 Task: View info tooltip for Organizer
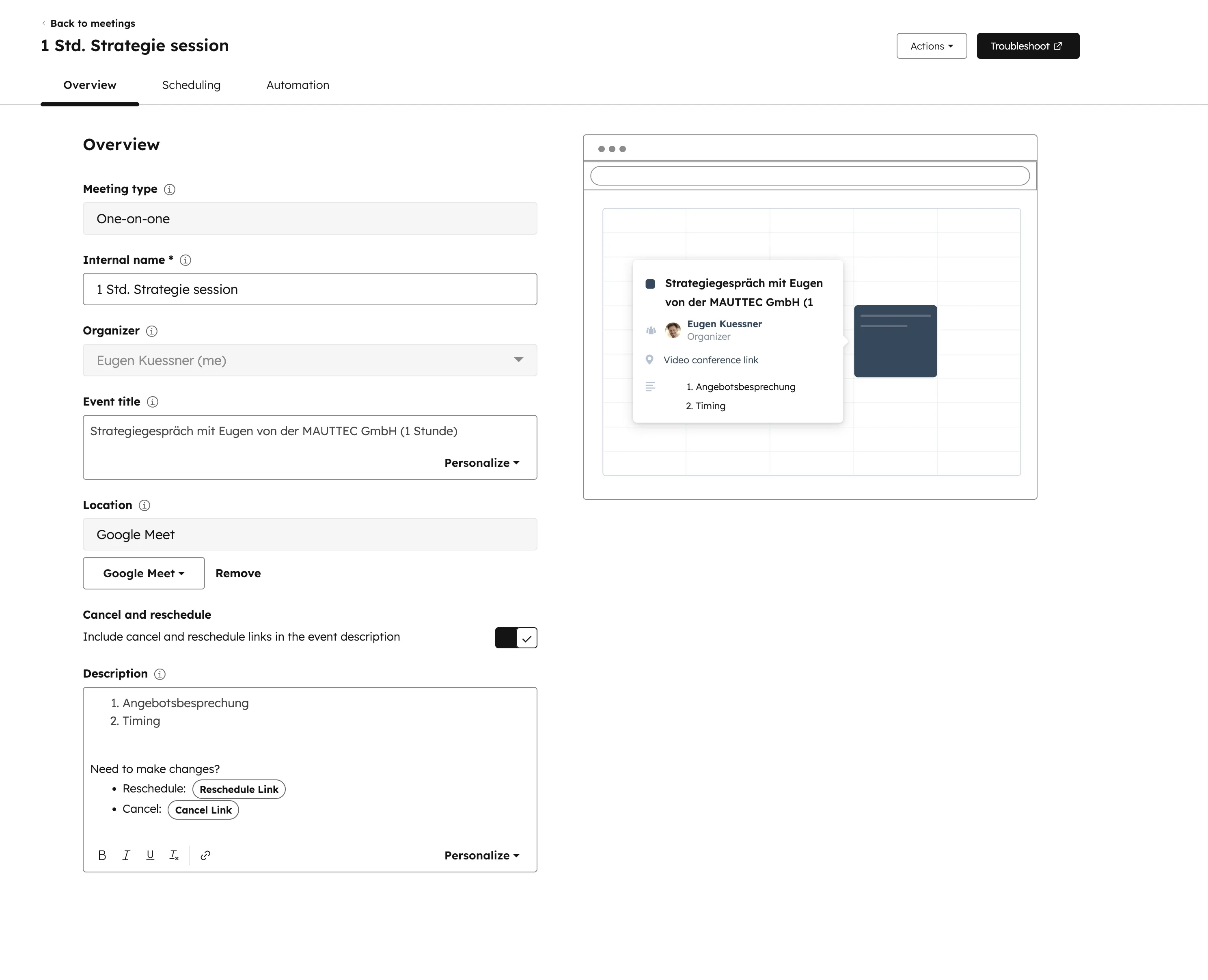tap(151, 331)
